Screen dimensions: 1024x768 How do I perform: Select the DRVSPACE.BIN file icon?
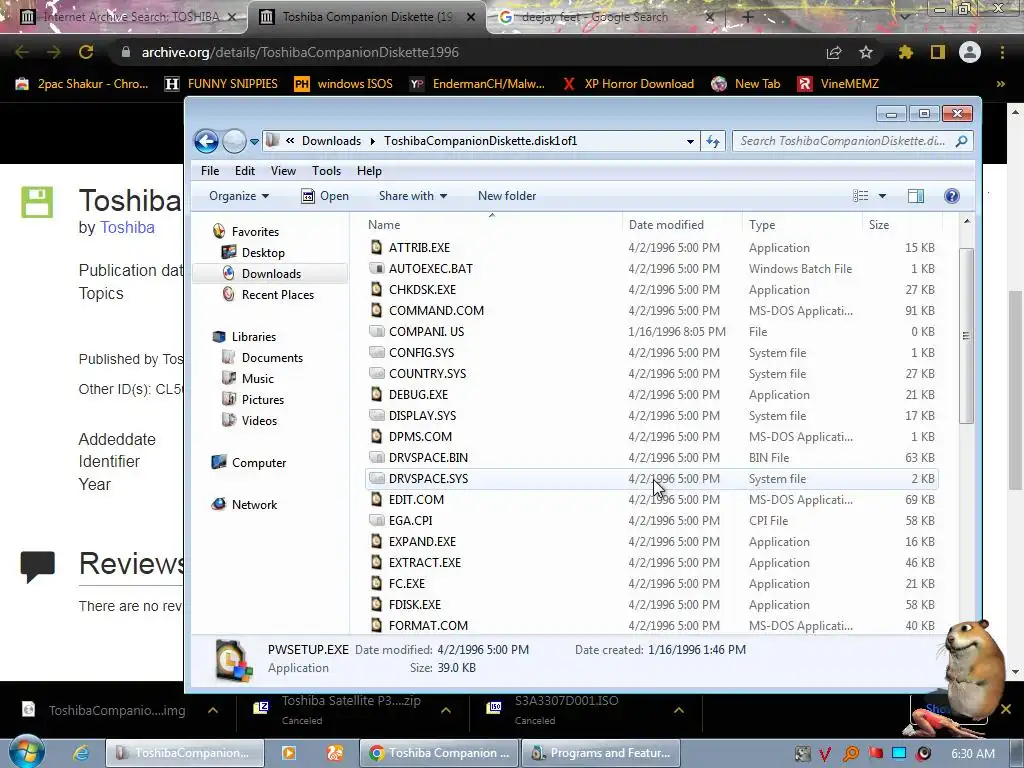[x=376, y=457]
